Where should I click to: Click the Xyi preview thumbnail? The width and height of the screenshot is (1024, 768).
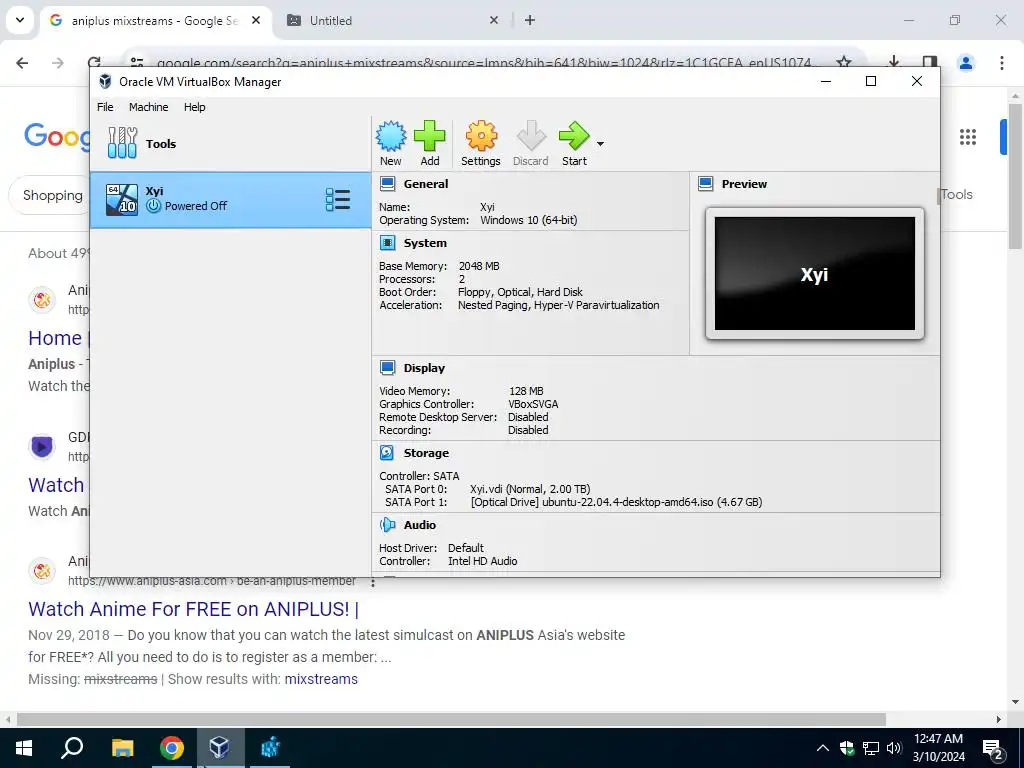pos(814,274)
